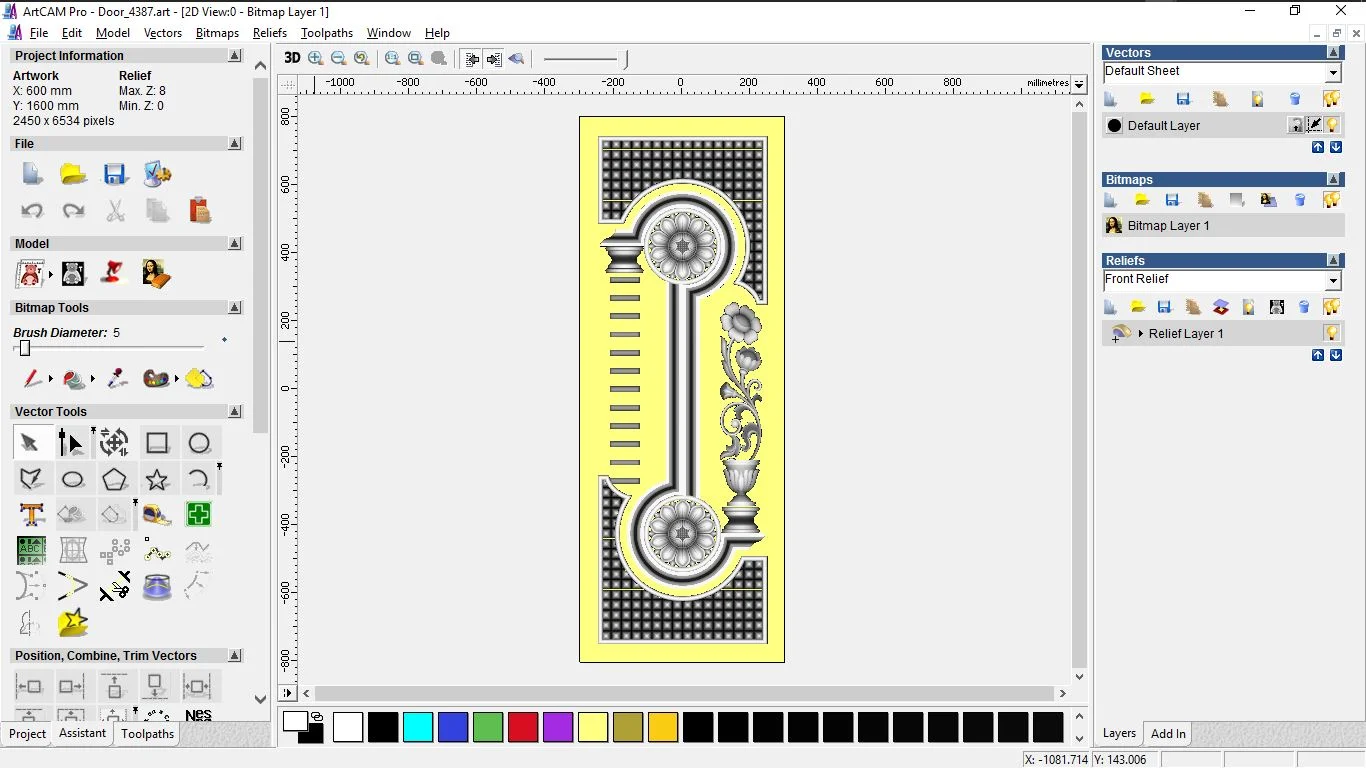The image size is (1366, 768).
Task: Choose the Paint brush bitmap tool
Action: (33, 379)
